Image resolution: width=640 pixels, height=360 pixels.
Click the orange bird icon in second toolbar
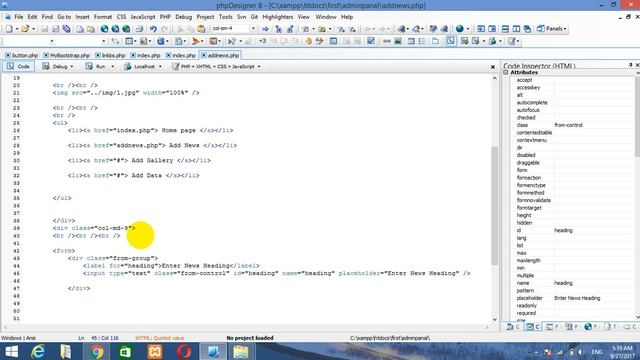(196, 41)
